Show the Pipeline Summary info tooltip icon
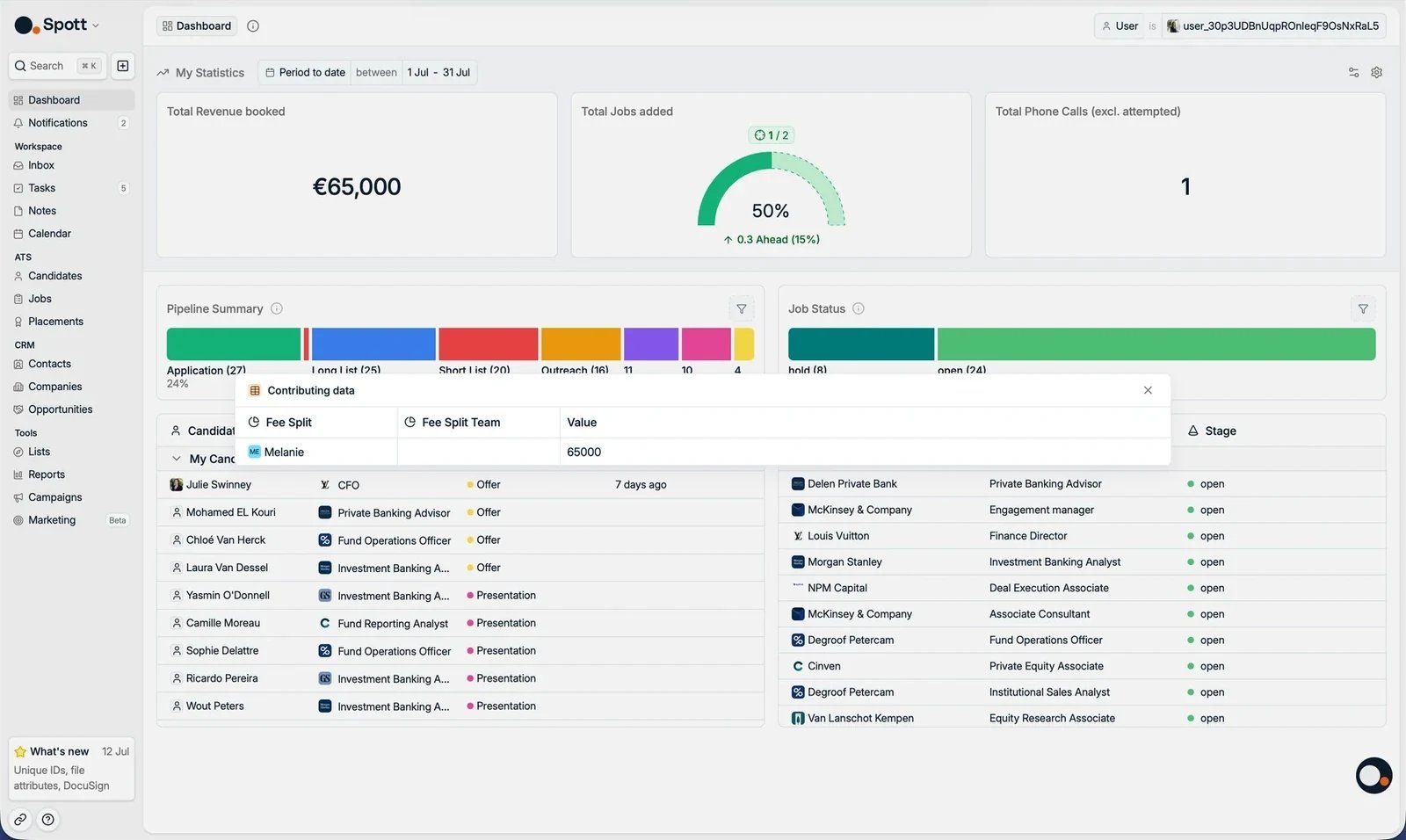The width and height of the screenshot is (1406, 840). (277, 309)
